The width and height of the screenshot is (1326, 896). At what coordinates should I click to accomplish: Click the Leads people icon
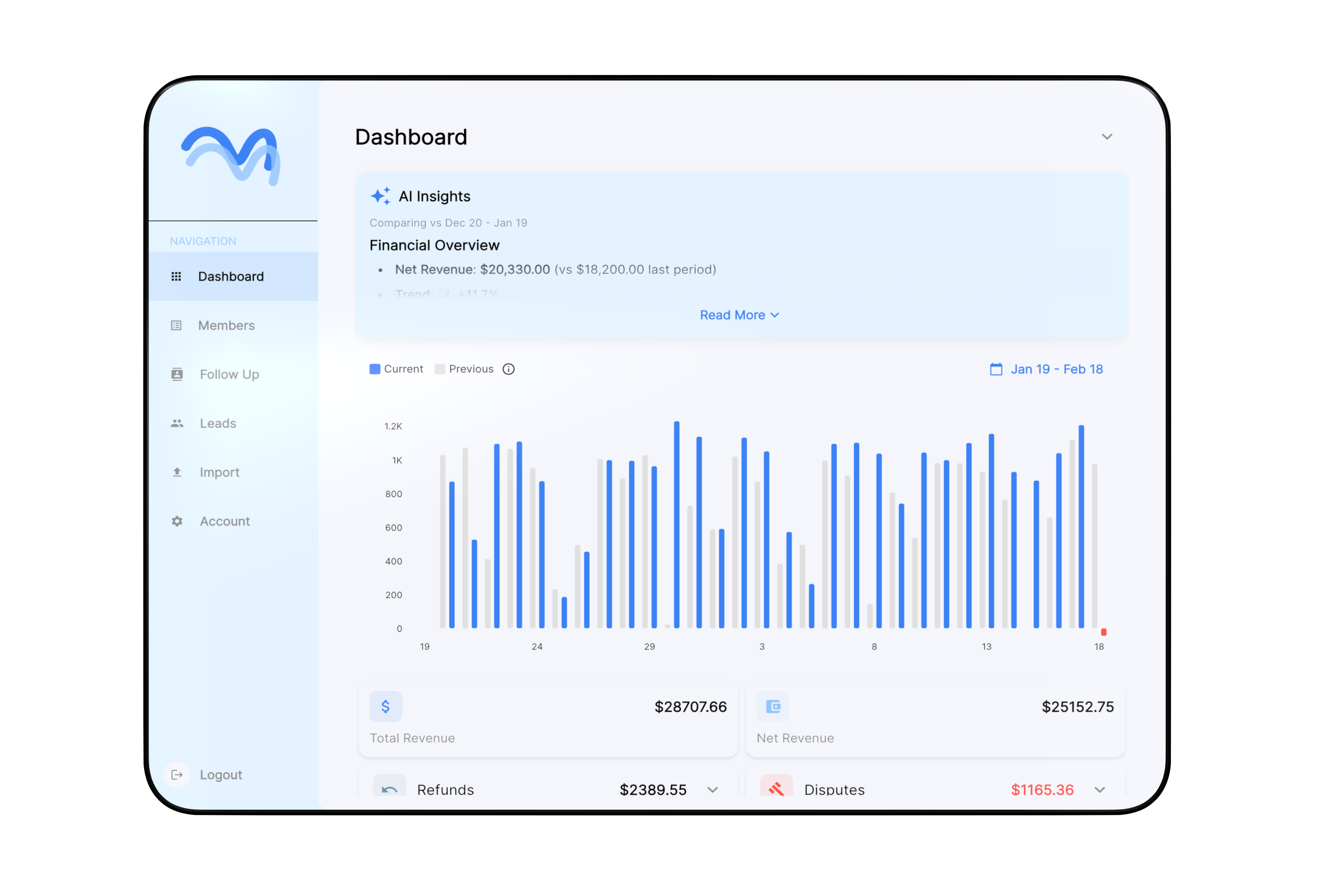(x=177, y=424)
